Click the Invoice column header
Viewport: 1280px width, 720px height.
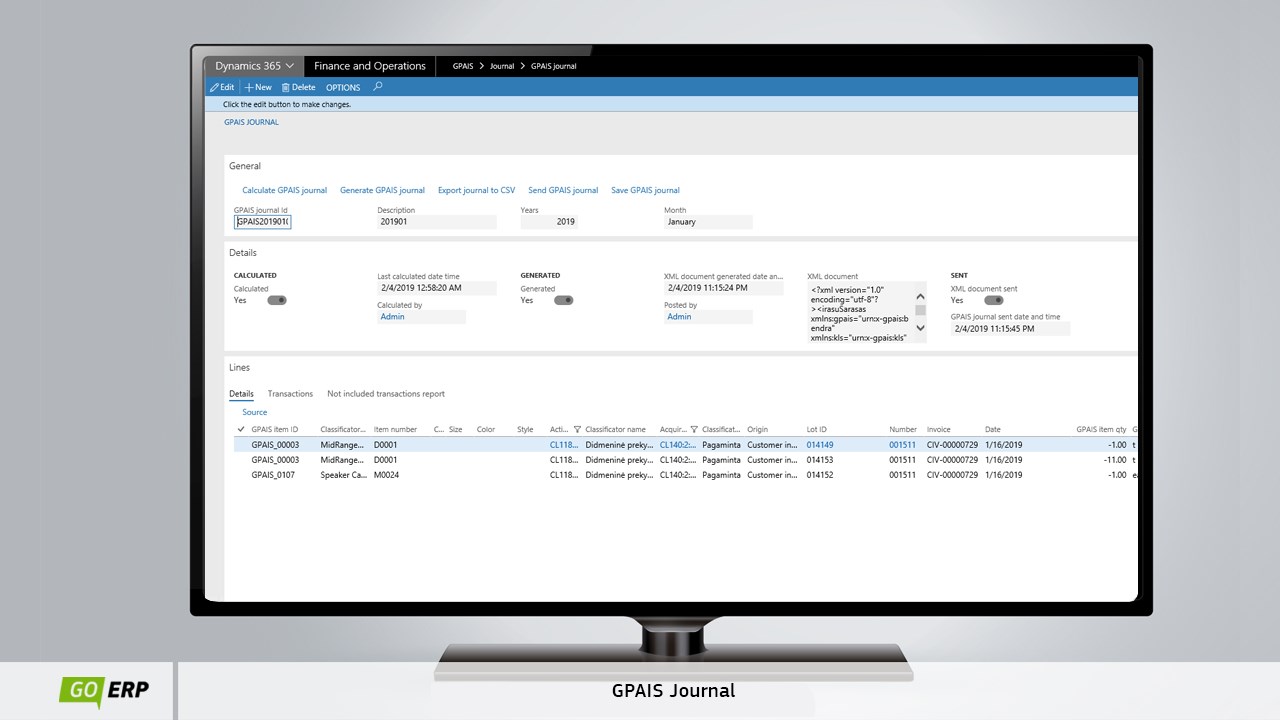click(x=939, y=429)
